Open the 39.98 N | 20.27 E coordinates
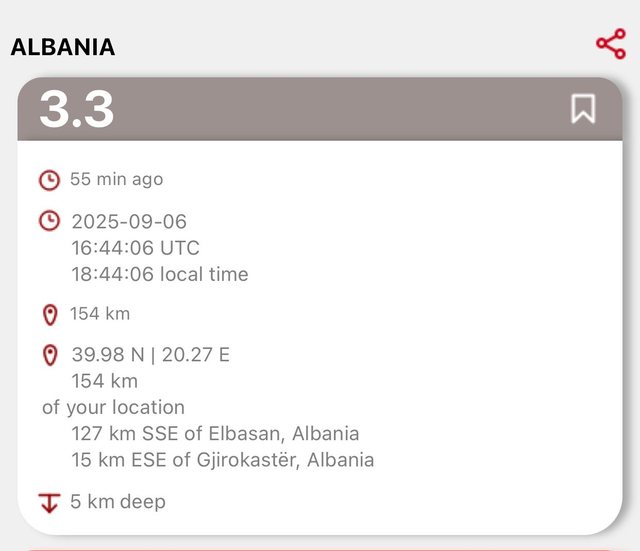The height and width of the screenshot is (551, 640). click(x=151, y=354)
